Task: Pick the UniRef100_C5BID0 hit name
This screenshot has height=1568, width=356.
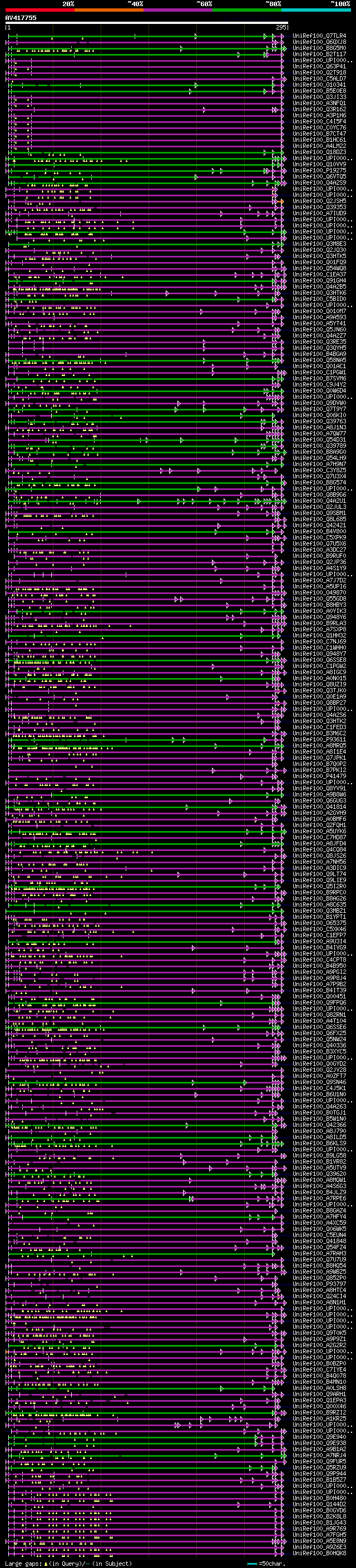Action: tap(319, 299)
